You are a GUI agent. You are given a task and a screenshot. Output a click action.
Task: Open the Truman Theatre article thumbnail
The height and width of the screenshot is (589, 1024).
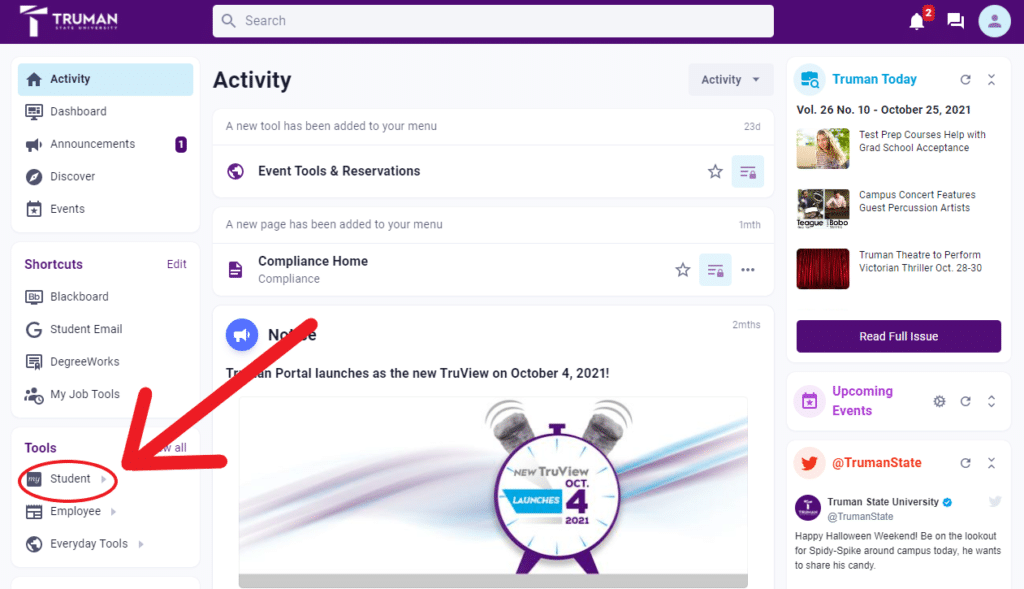pos(823,268)
